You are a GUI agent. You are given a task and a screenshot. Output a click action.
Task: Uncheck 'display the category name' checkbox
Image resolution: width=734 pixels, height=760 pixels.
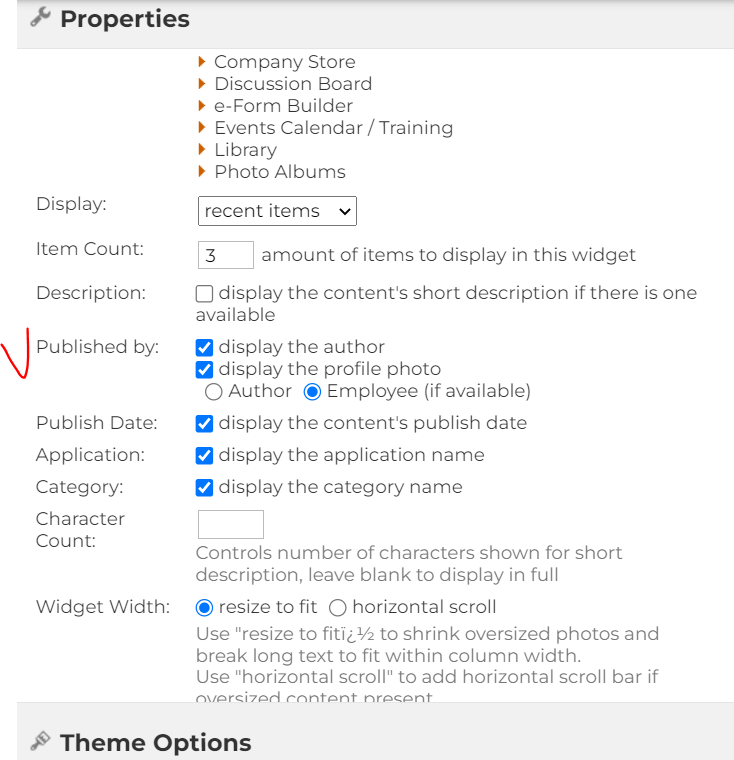[204, 488]
